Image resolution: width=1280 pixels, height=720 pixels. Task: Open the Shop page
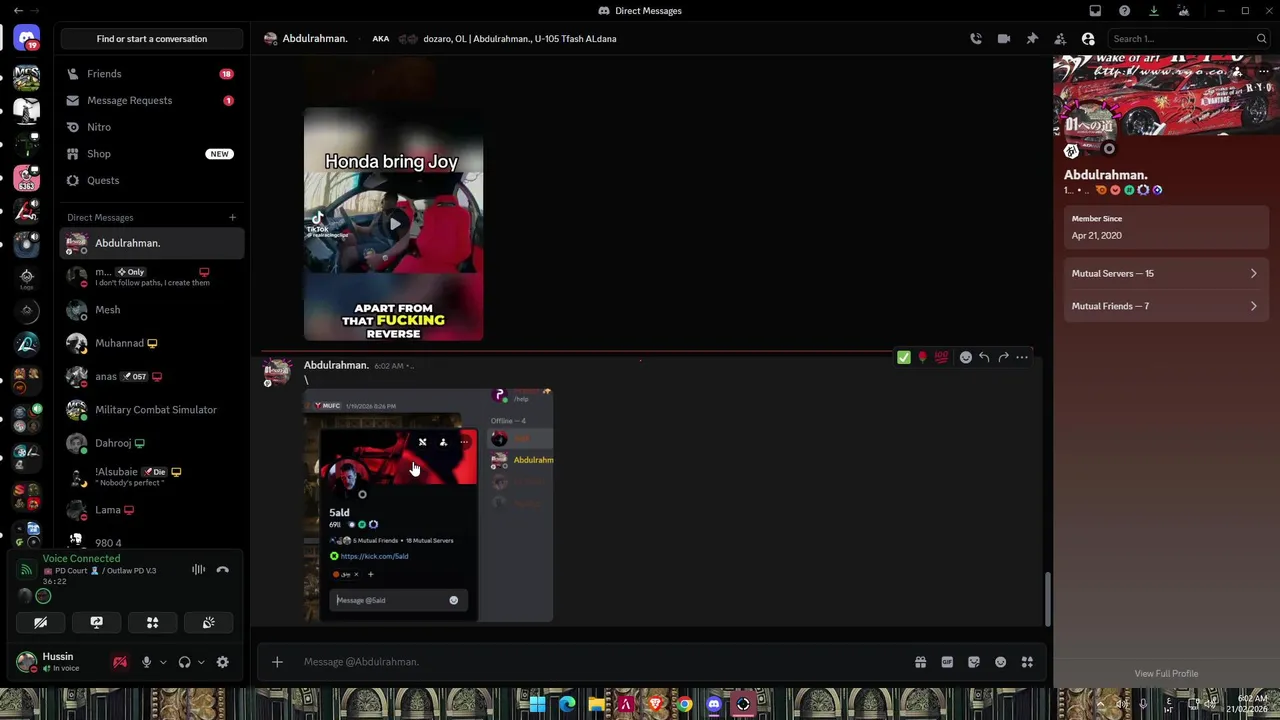tap(152, 154)
